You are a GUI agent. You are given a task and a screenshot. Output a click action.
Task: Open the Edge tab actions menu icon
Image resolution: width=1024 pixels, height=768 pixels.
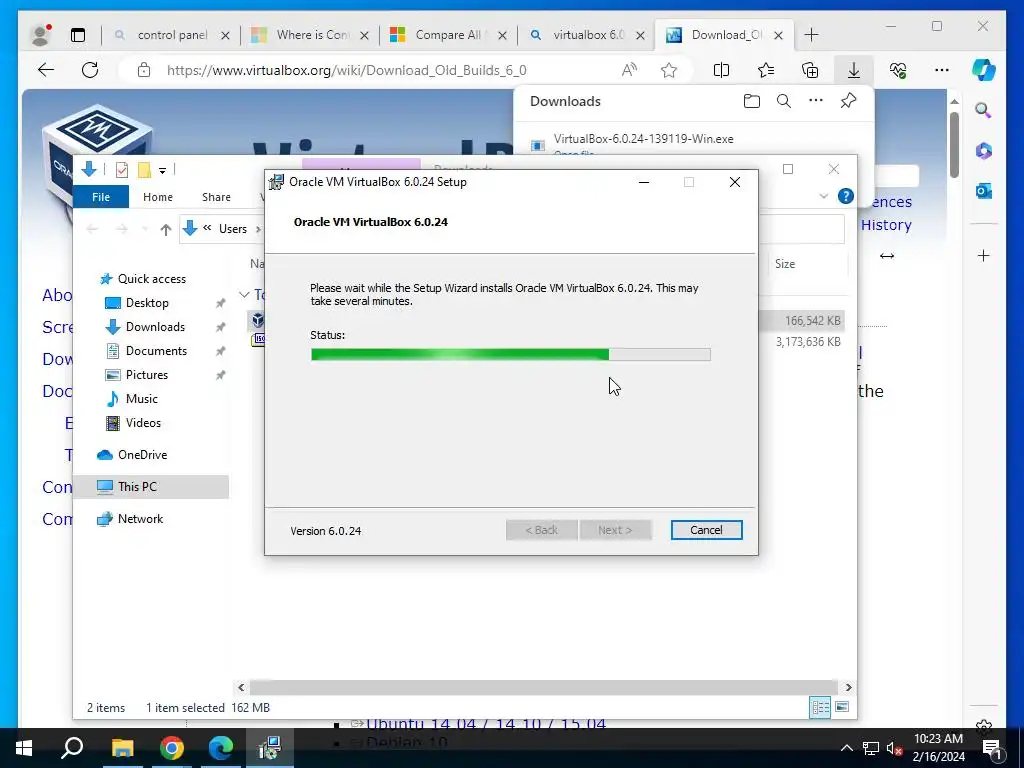78,35
